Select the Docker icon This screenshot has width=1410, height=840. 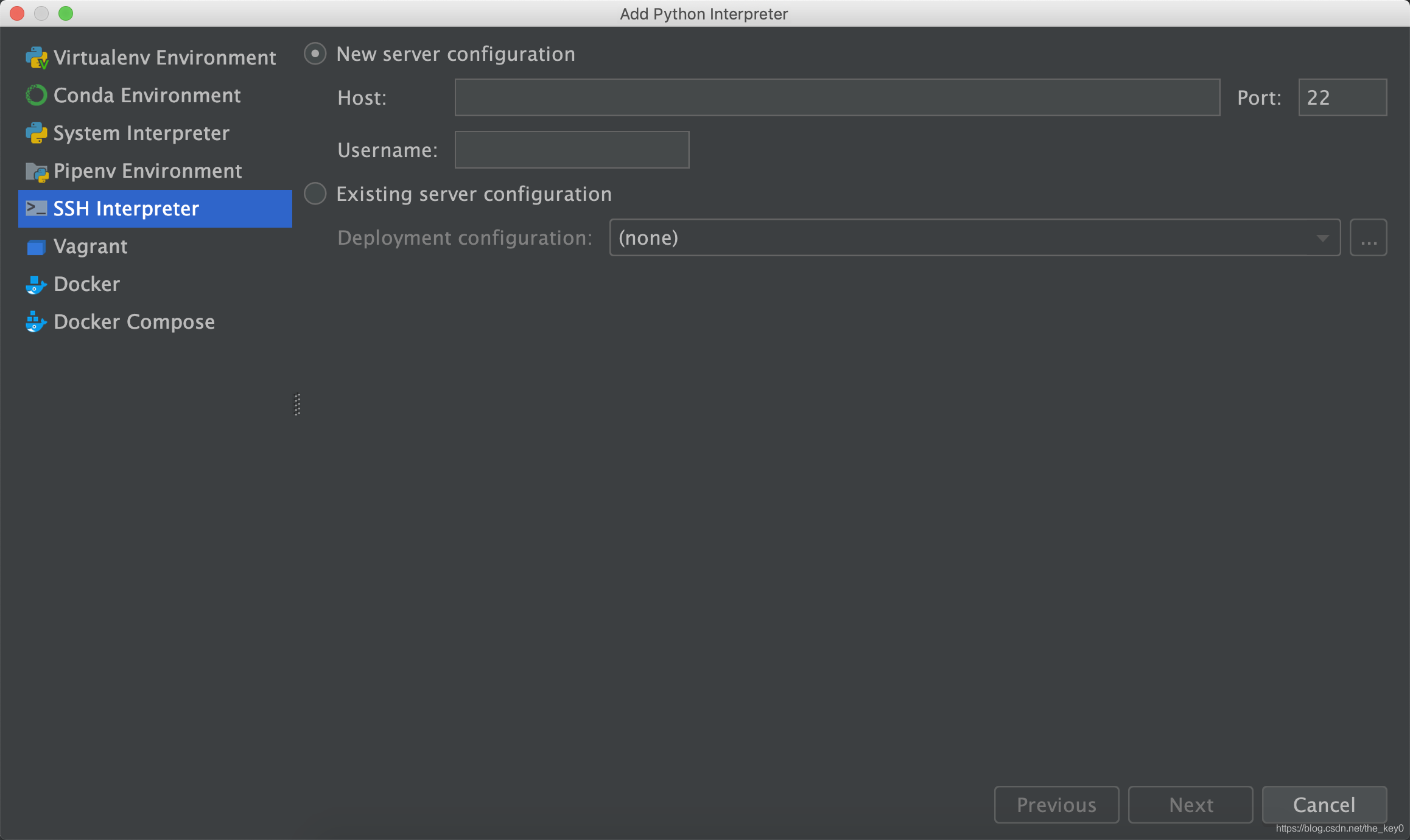(36, 284)
